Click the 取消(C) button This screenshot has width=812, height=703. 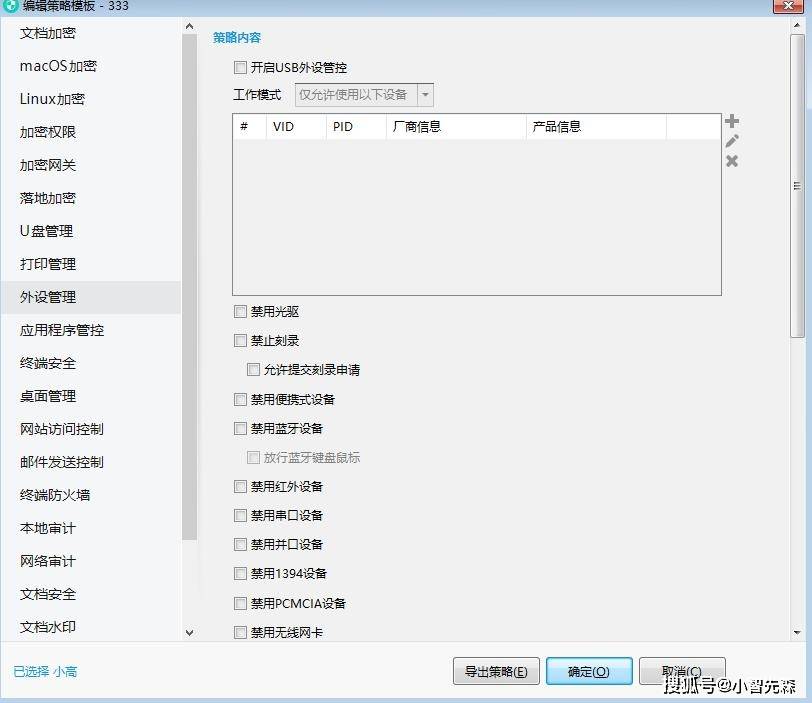682,671
